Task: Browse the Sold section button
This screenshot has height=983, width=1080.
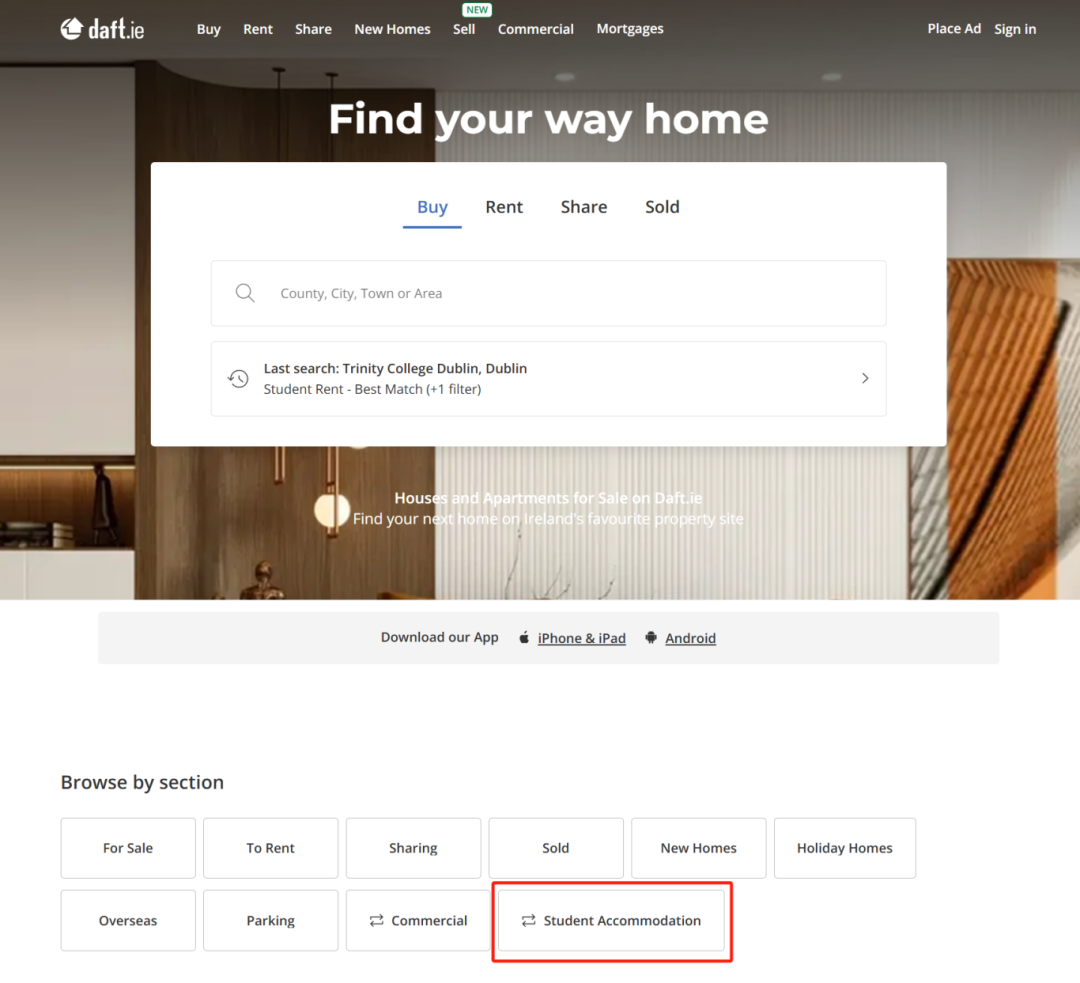Action: coord(556,848)
